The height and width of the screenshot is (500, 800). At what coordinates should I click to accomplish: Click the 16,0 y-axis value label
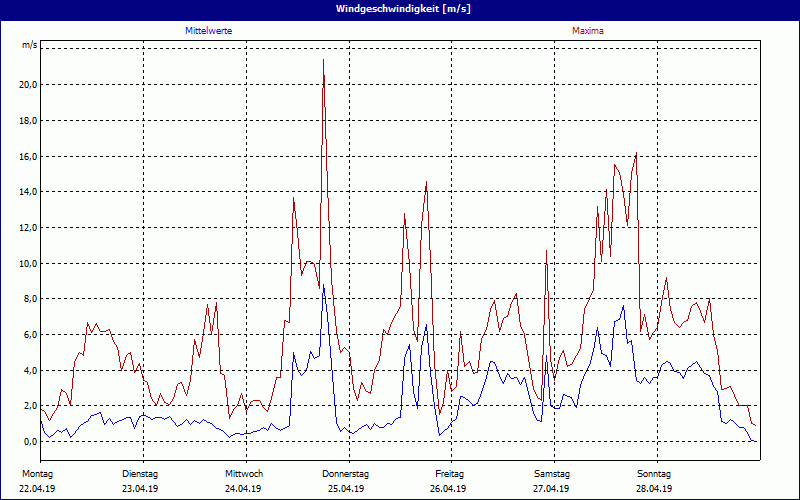click(x=28, y=157)
